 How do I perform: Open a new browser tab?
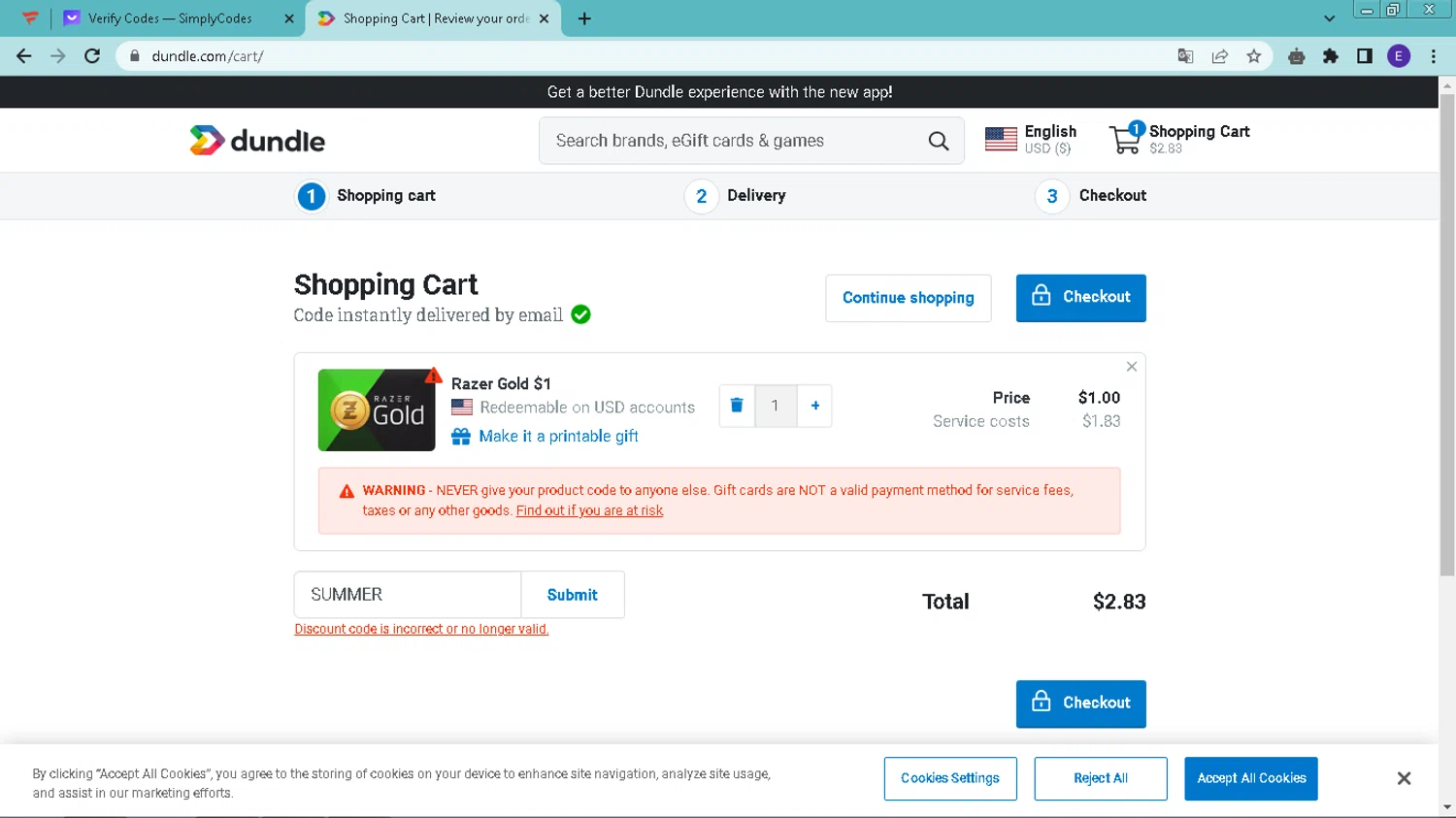(584, 18)
